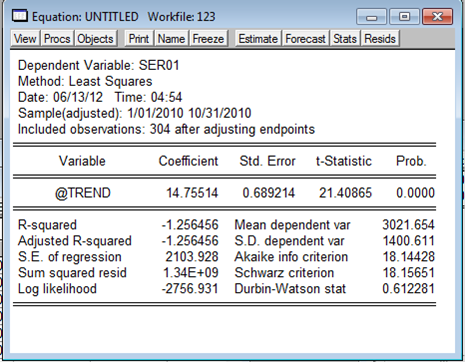This screenshot has width=466, height=363.
Task: Freeze the equation results
Action: 208,39
